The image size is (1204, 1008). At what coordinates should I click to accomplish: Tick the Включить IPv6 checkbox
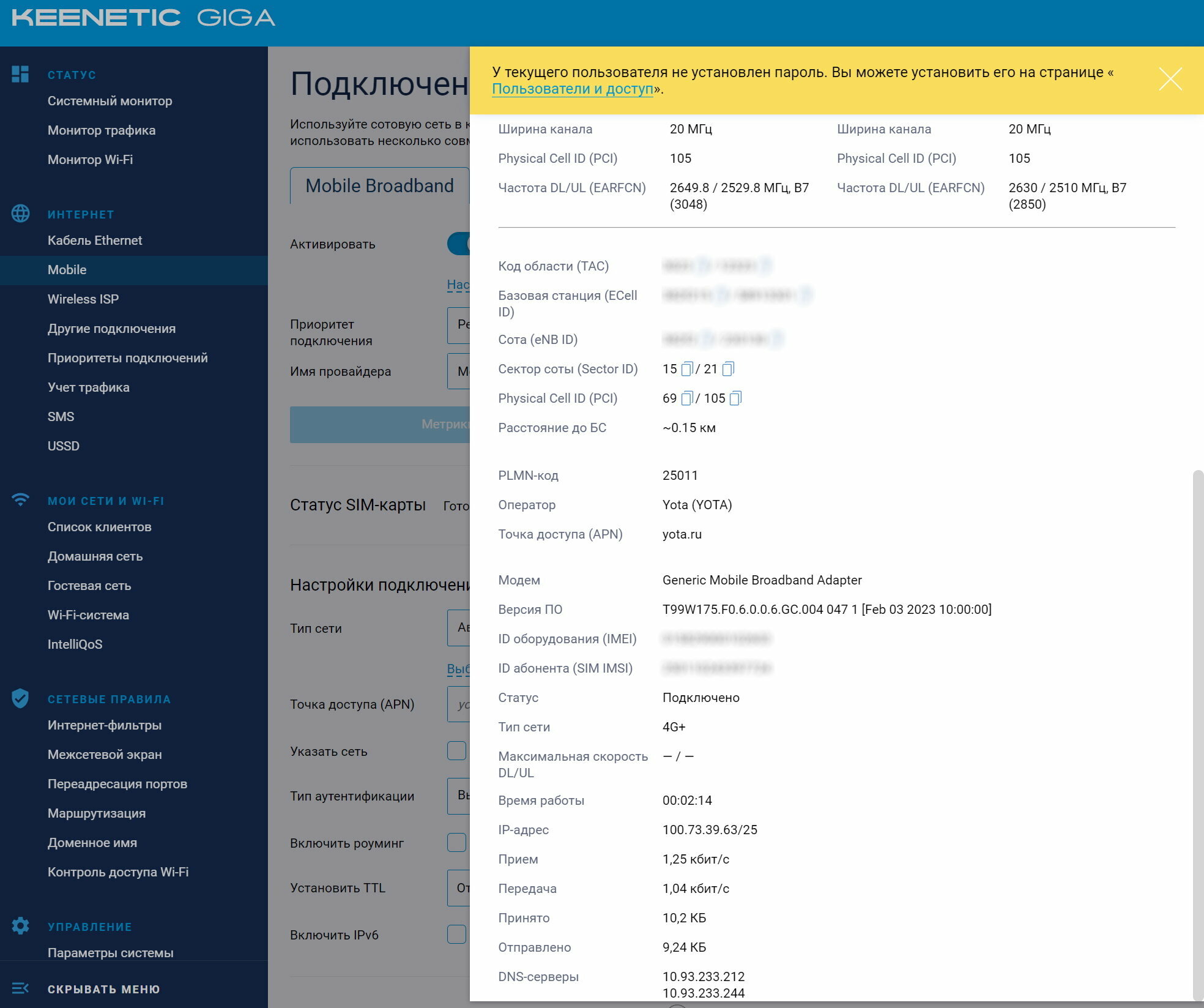click(x=456, y=935)
